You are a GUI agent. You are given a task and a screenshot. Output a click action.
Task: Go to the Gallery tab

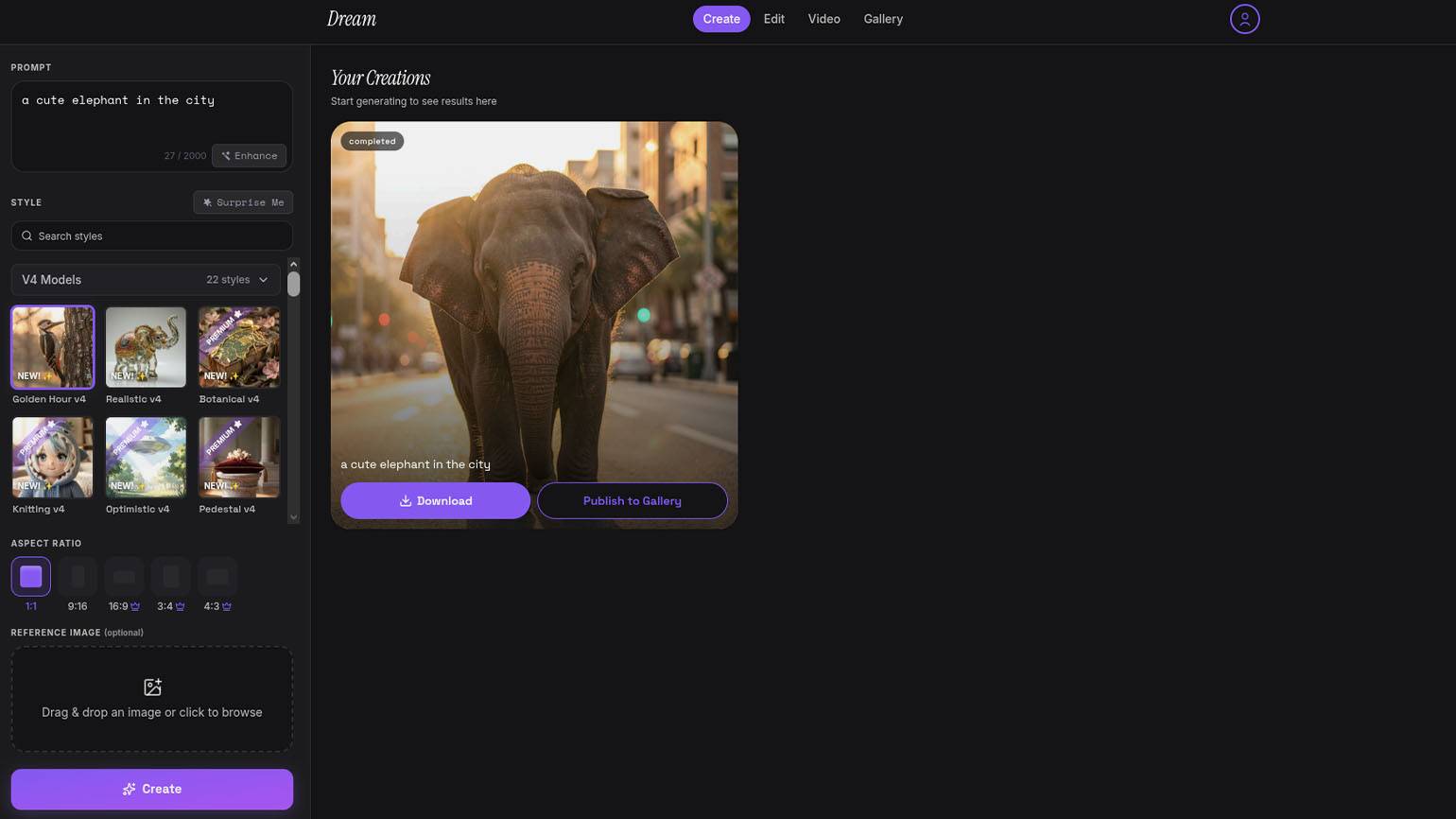click(883, 19)
